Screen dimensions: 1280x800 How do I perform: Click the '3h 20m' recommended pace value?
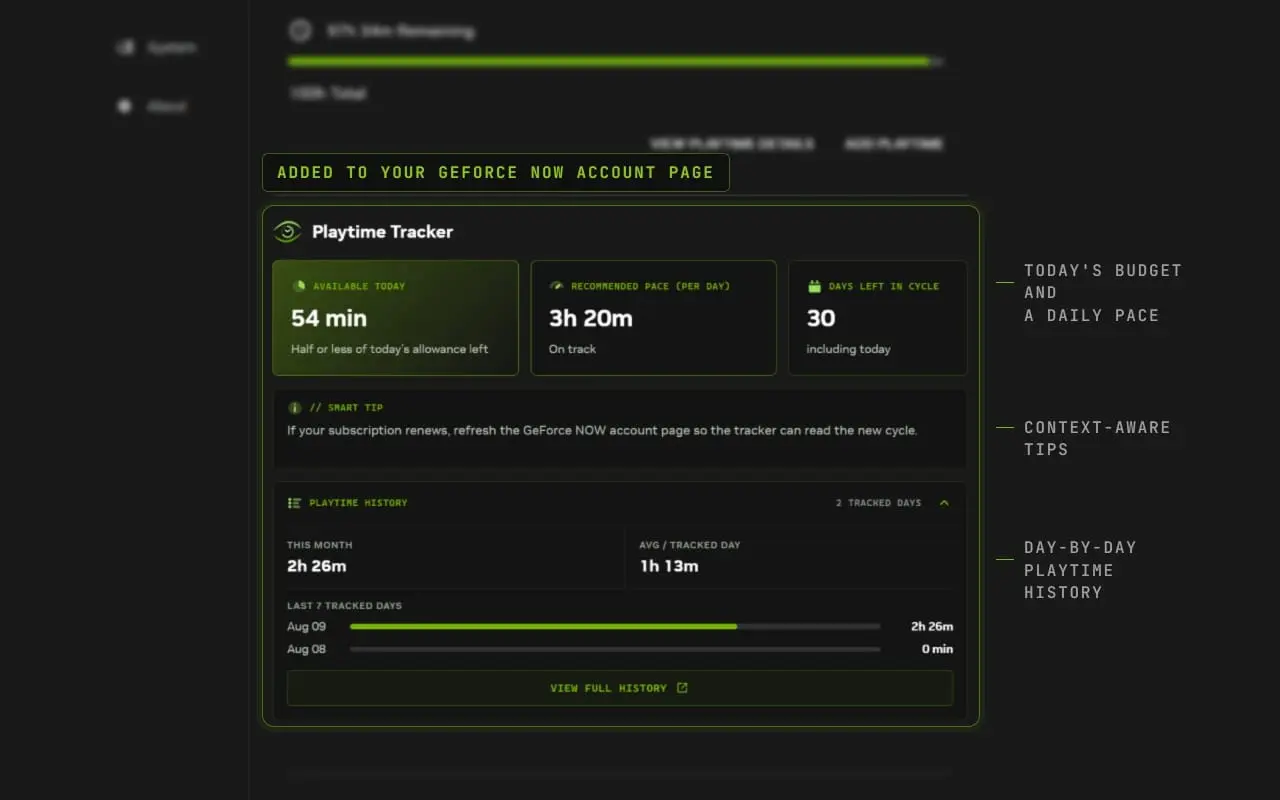pos(591,318)
